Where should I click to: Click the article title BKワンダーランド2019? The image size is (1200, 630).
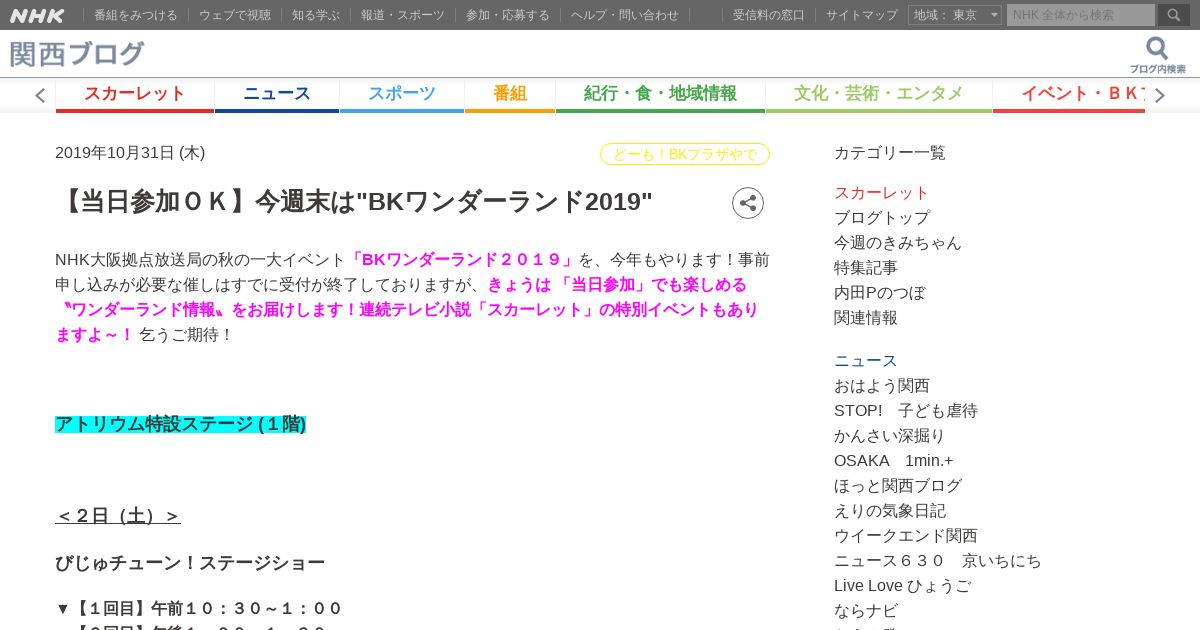(354, 202)
